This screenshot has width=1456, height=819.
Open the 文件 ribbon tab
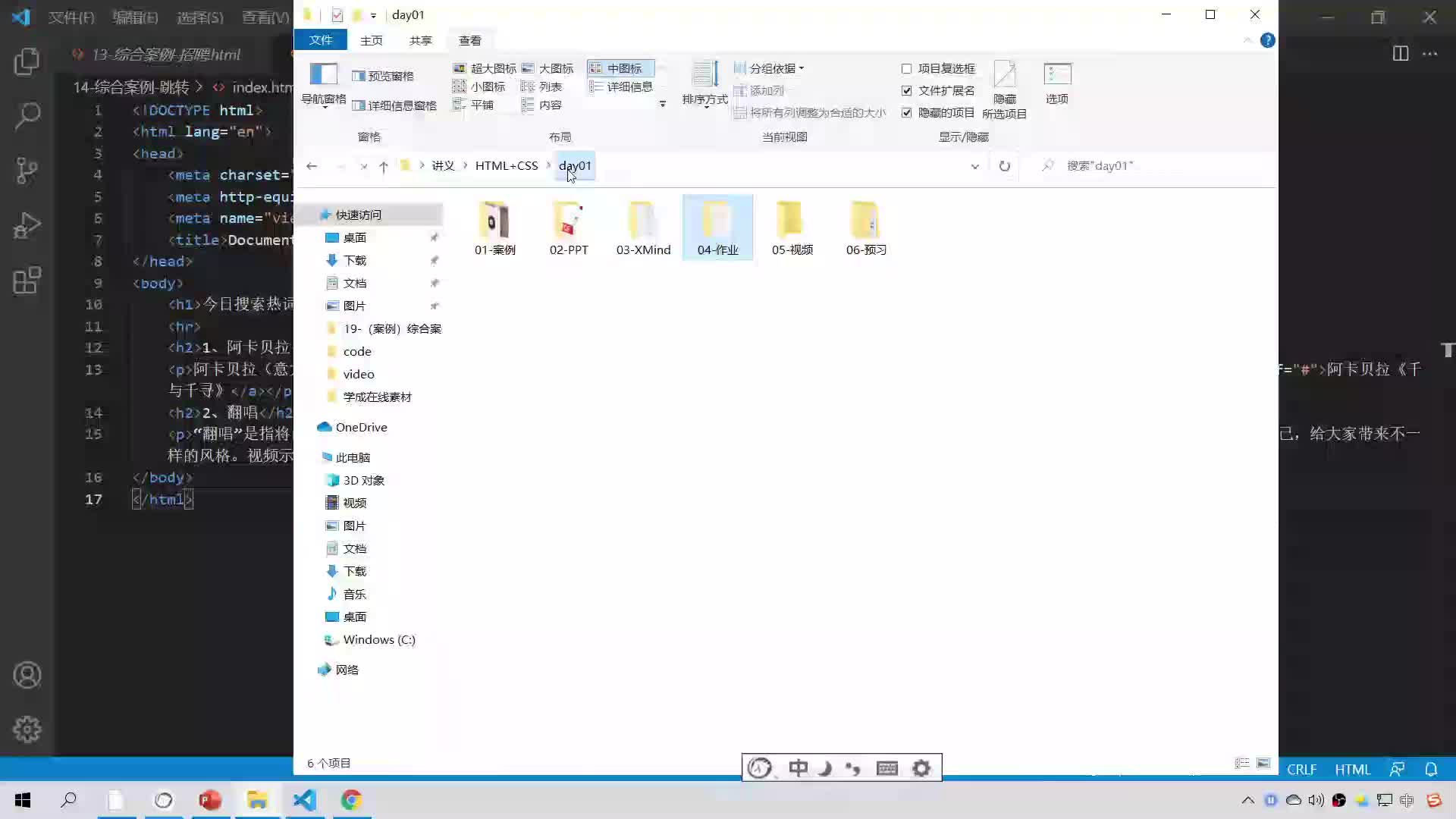320,40
